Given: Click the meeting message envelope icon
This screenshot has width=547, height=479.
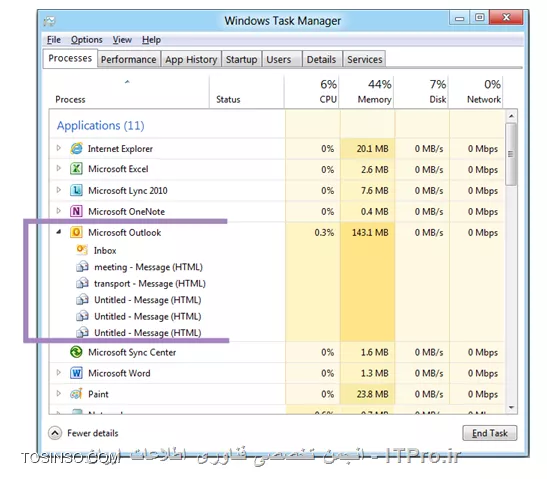Looking at the screenshot, I should click(82, 267).
